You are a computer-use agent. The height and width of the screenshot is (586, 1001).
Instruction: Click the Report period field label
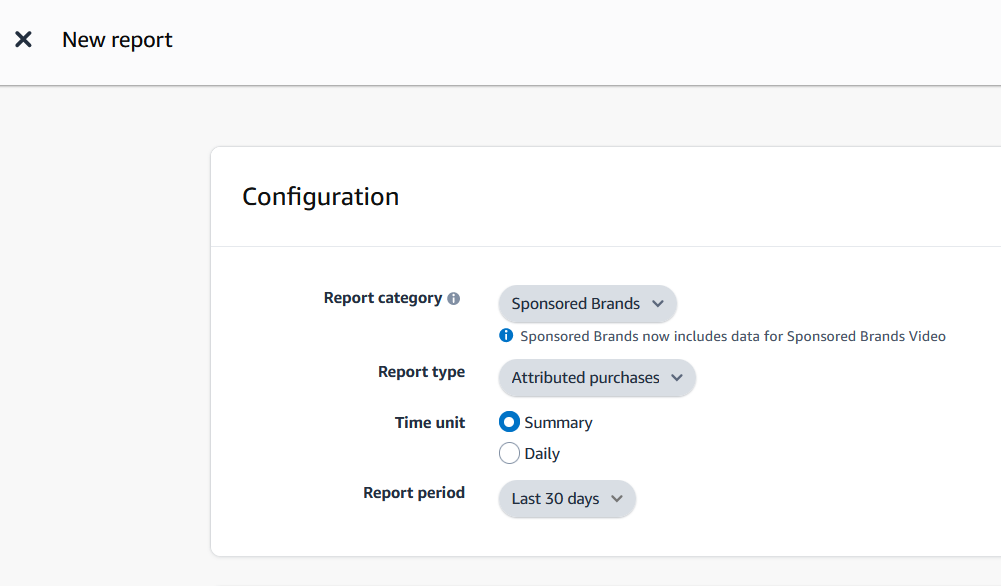414,493
